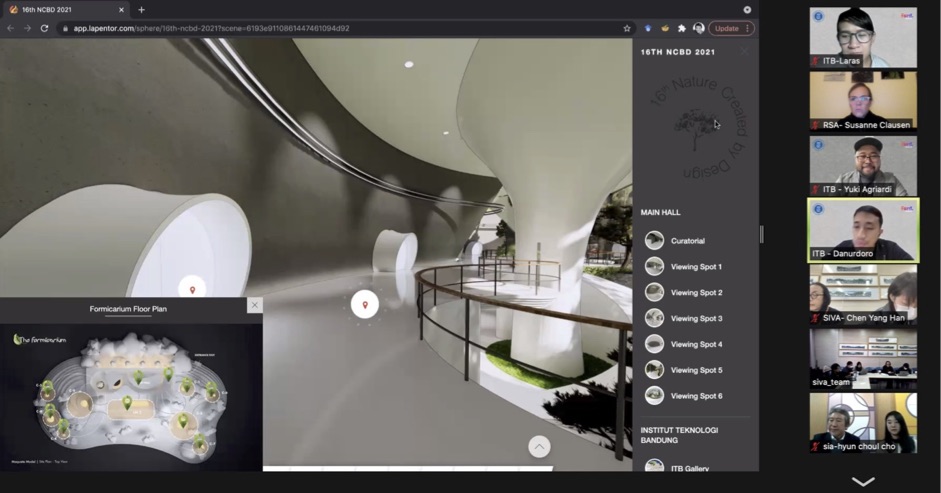Click the browser back arrow
Image resolution: width=941 pixels, height=493 pixels.
pos(11,28)
